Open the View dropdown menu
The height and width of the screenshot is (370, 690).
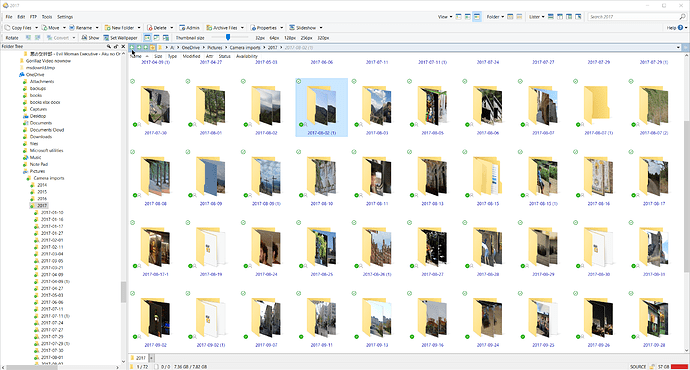[445, 17]
